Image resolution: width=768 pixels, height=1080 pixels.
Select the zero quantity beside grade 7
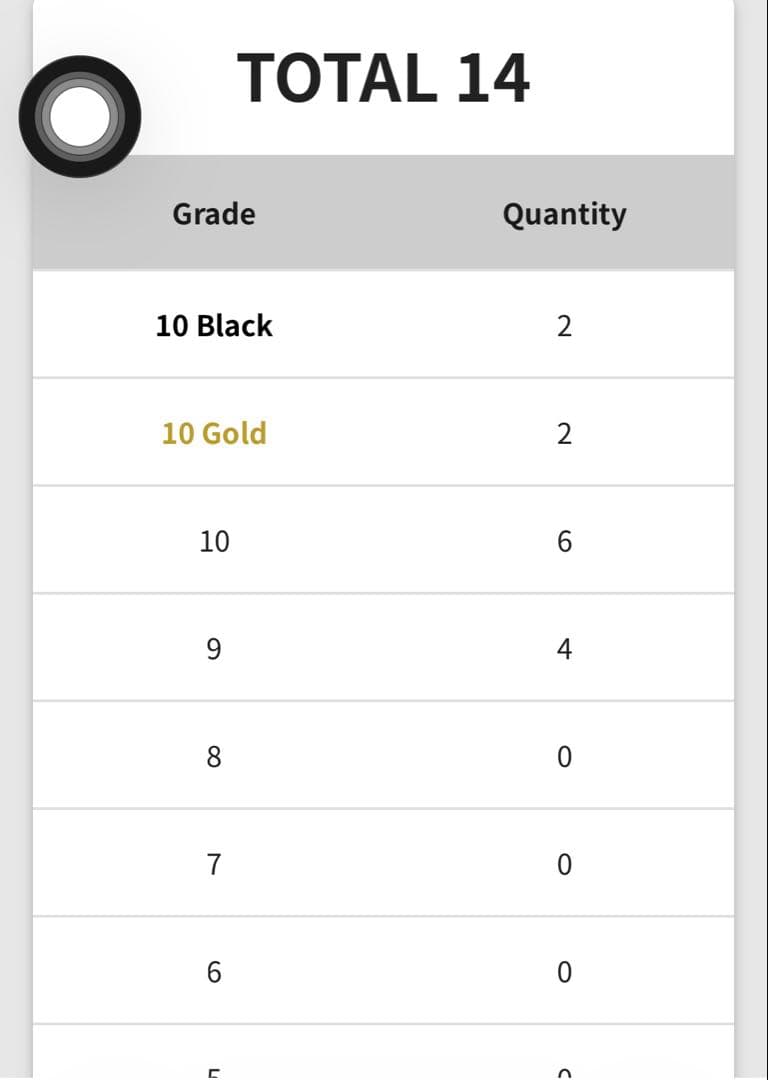565,865
